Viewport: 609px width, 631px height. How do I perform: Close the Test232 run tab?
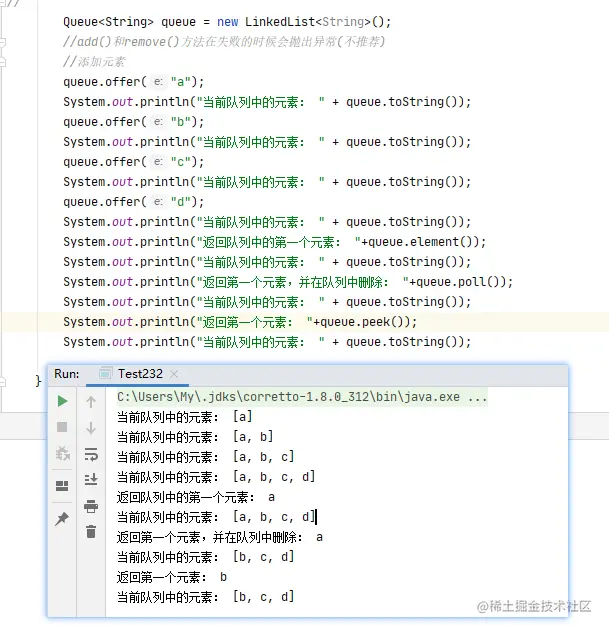click(x=174, y=374)
